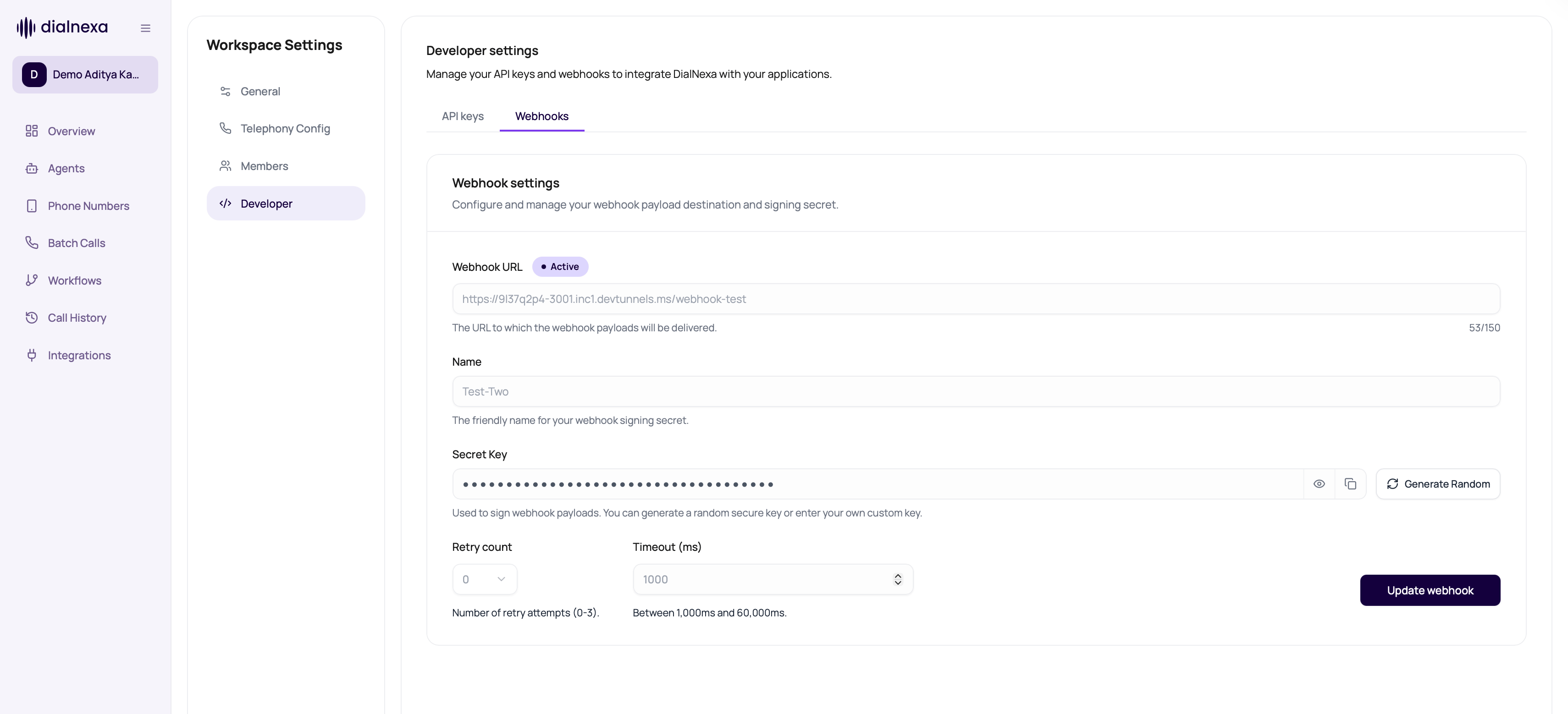Click the Telephony Config phone icon
The height and width of the screenshot is (714, 1568).
click(x=225, y=128)
